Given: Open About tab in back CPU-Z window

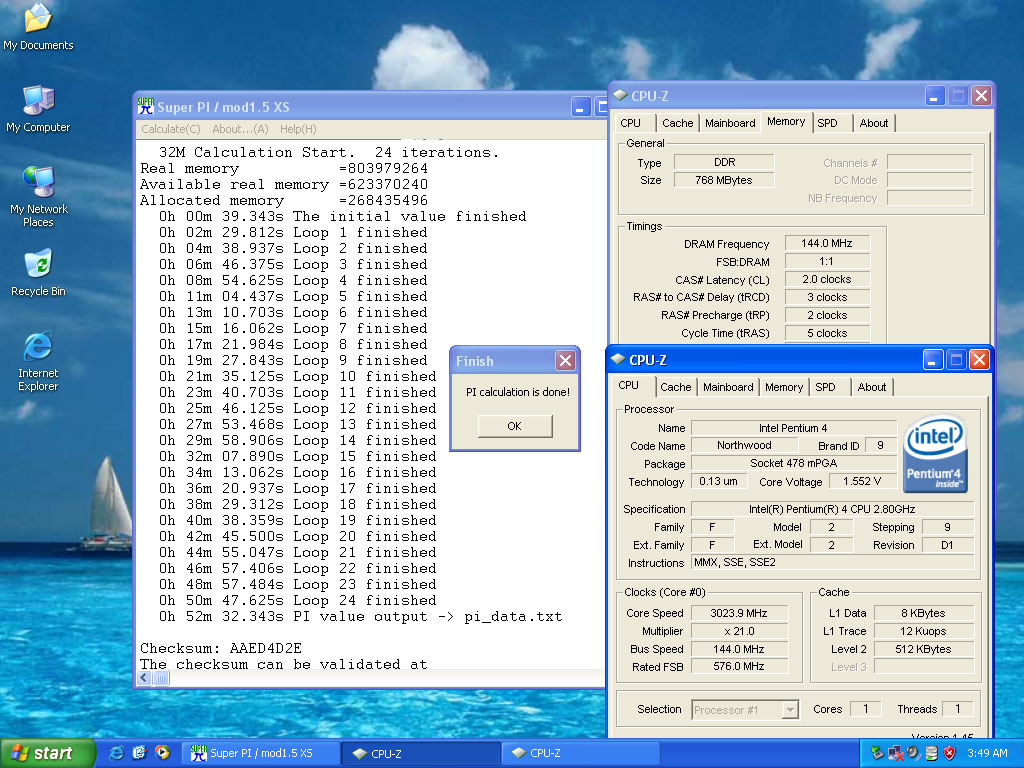Looking at the screenshot, I should pyautogui.click(x=873, y=123).
